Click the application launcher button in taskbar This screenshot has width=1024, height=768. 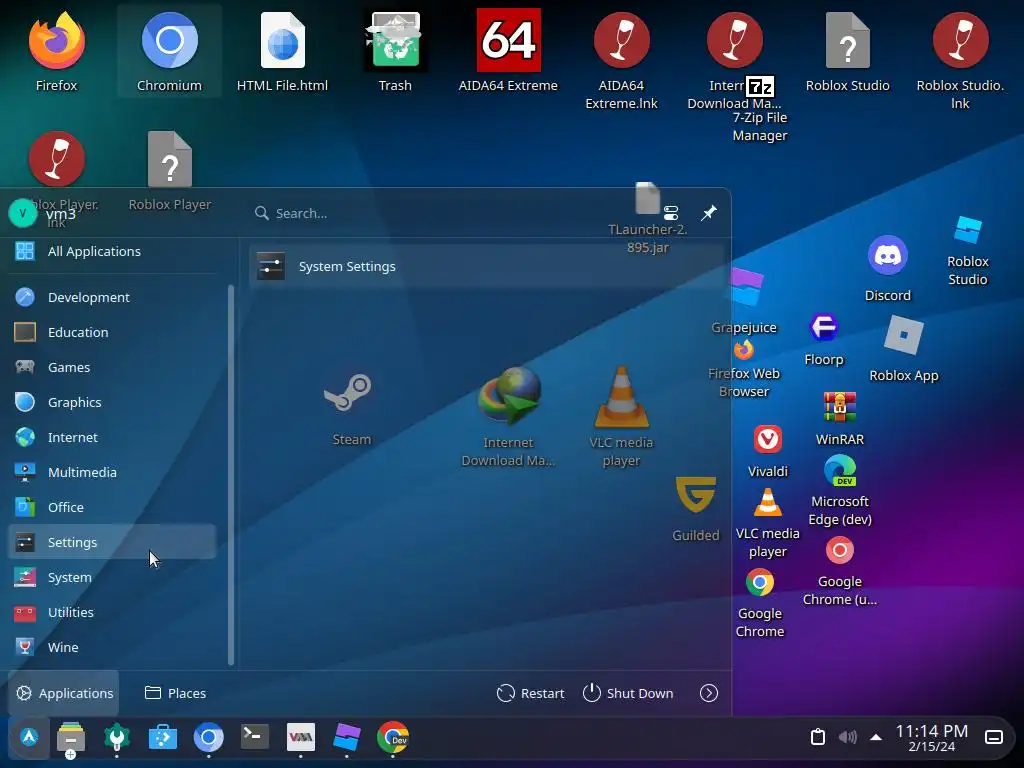pyautogui.click(x=29, y=737)
